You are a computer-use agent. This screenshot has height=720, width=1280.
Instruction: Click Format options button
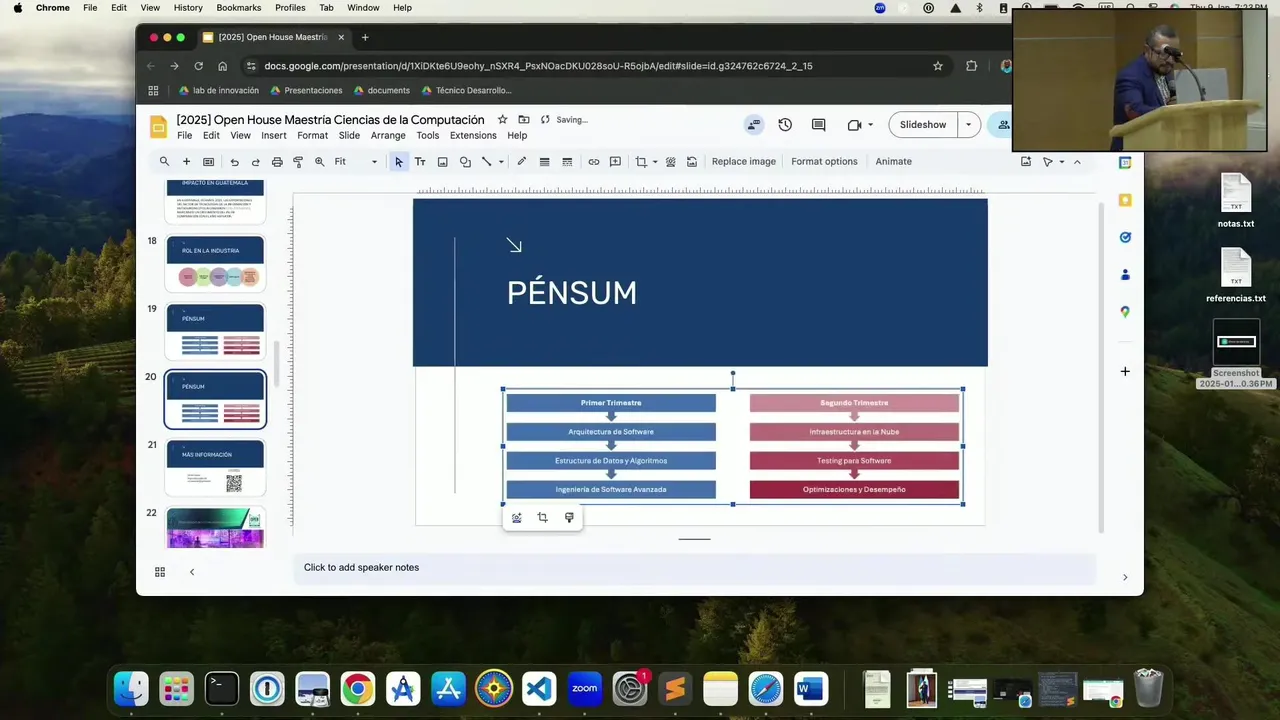click(x=824, y=161)
